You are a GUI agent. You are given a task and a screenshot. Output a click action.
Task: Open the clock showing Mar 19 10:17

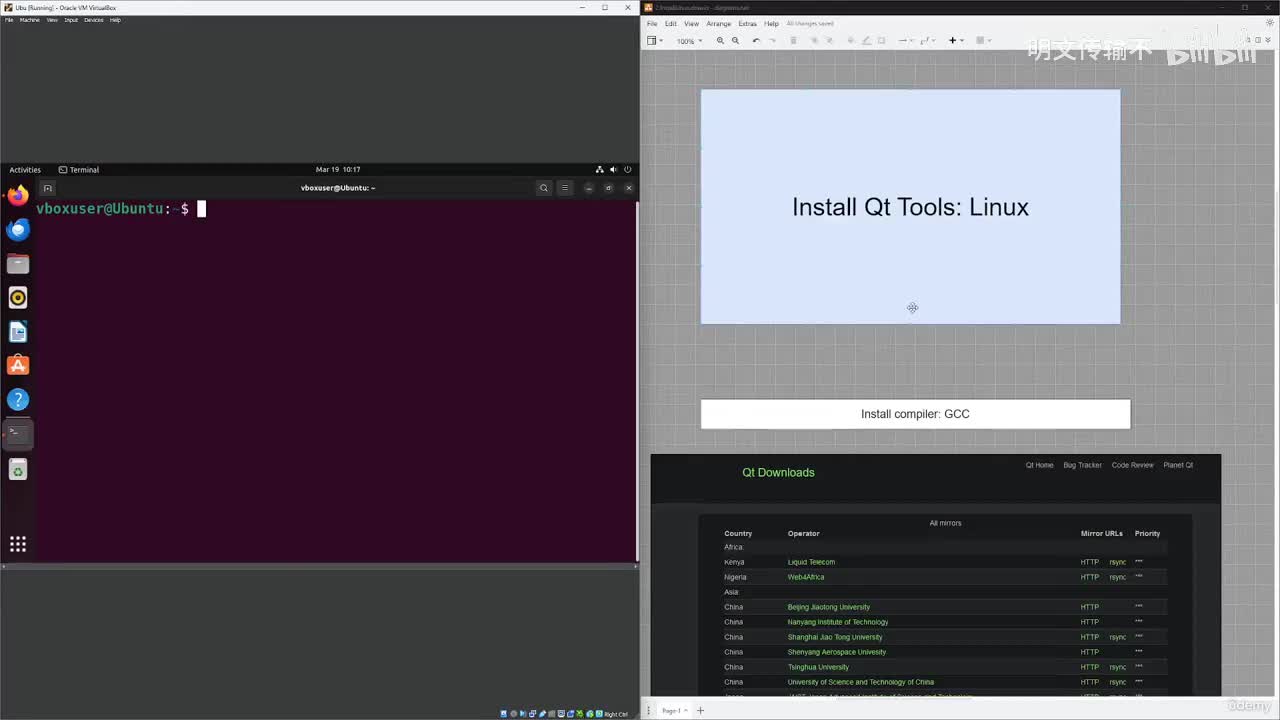point(338,170)
